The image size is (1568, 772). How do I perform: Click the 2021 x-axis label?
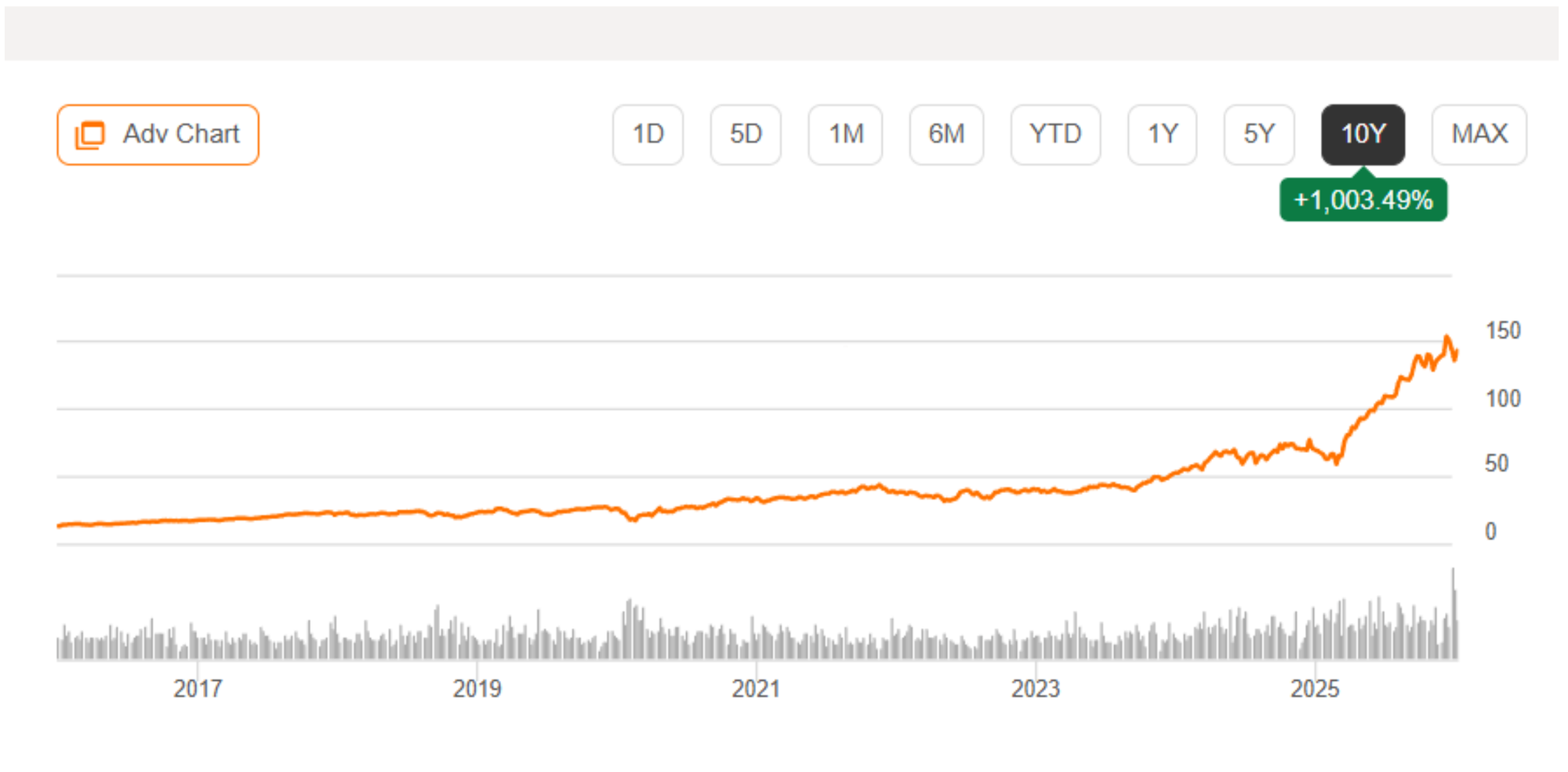756,688
